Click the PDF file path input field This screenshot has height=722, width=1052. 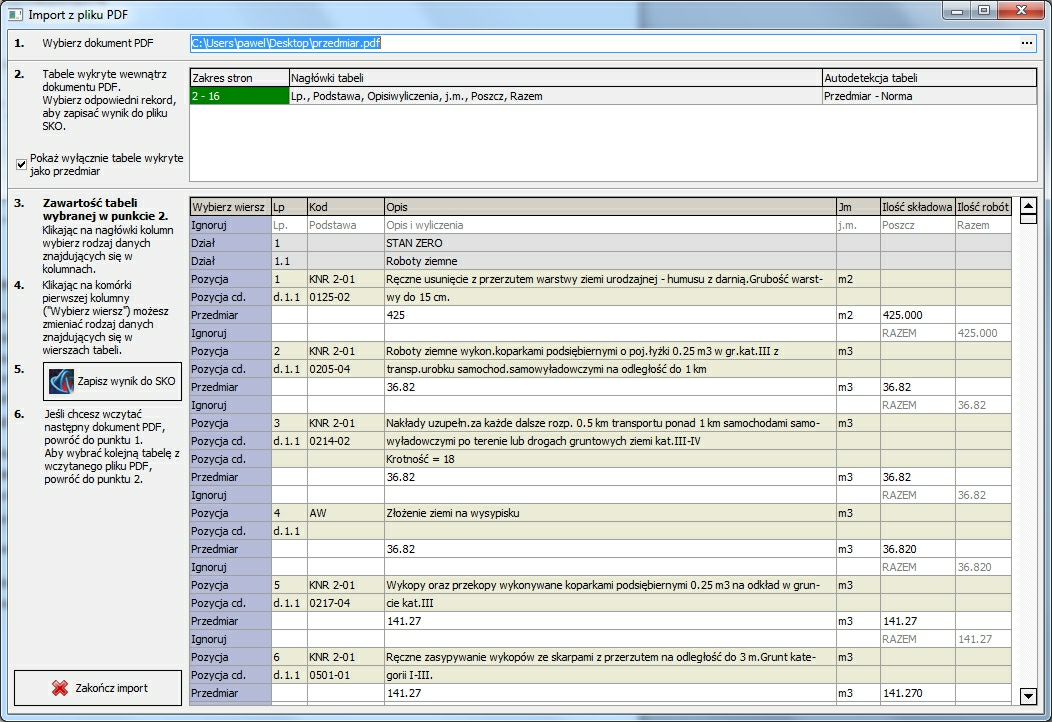(x=604, y=43)
